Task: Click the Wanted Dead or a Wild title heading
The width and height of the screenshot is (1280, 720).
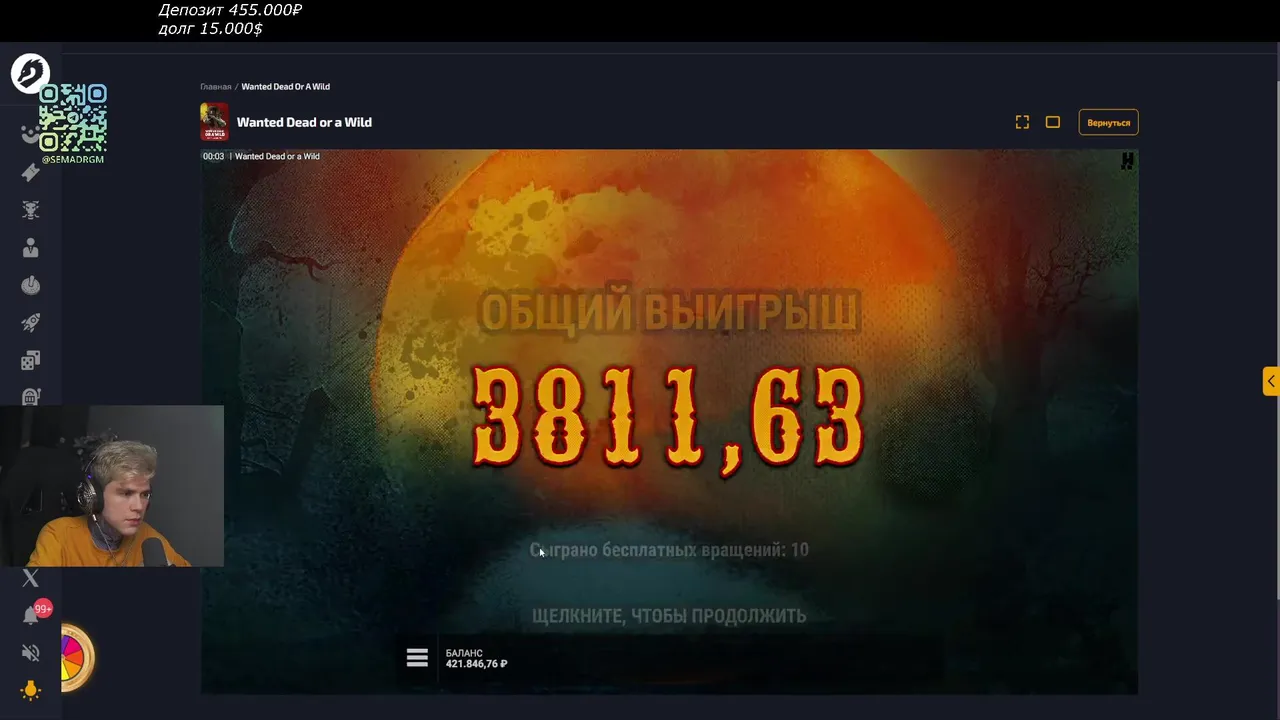Action: pos(304,122)
